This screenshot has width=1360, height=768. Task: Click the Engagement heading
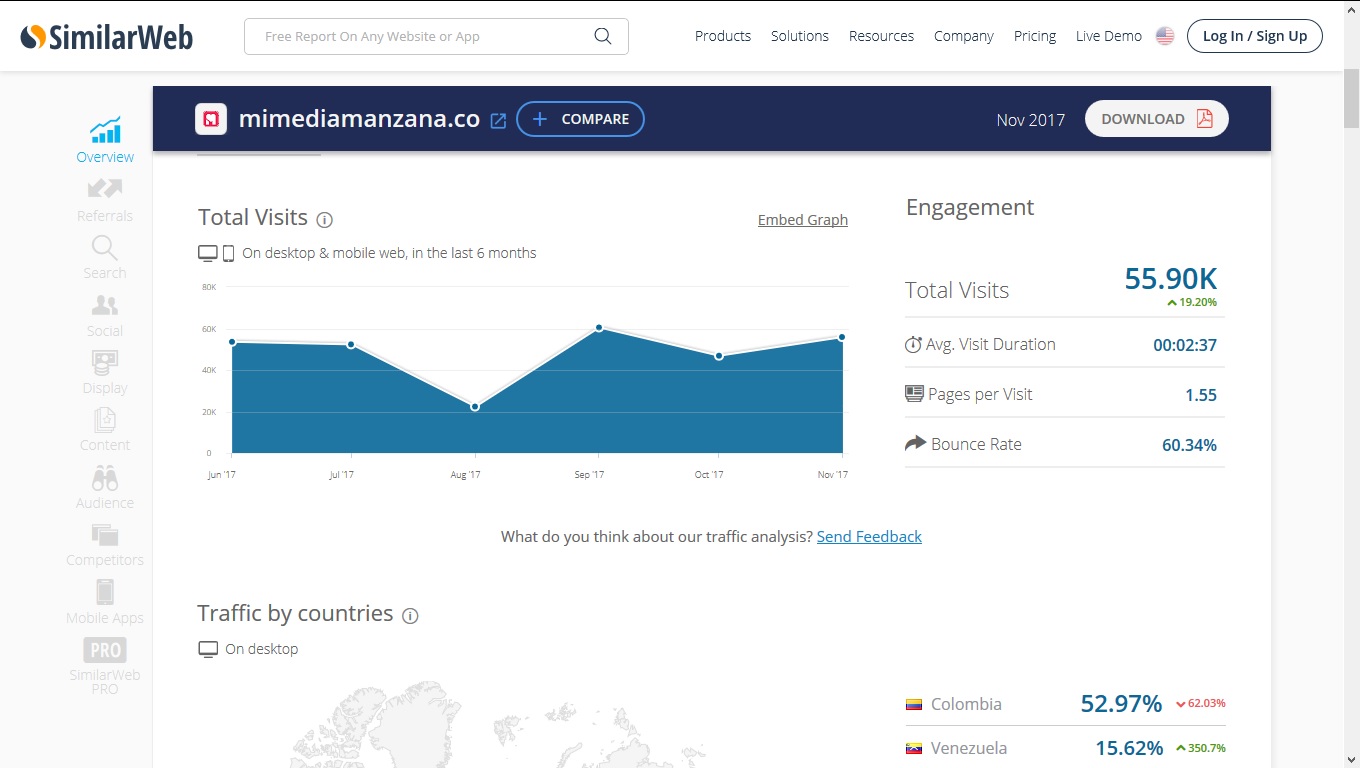tap(970, 207)
